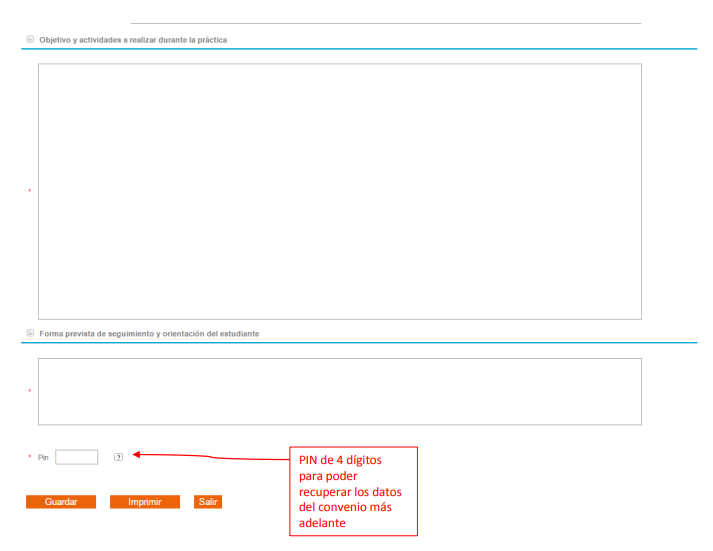Click the Objetivo y actividades section heading

(x=133, y=40)
